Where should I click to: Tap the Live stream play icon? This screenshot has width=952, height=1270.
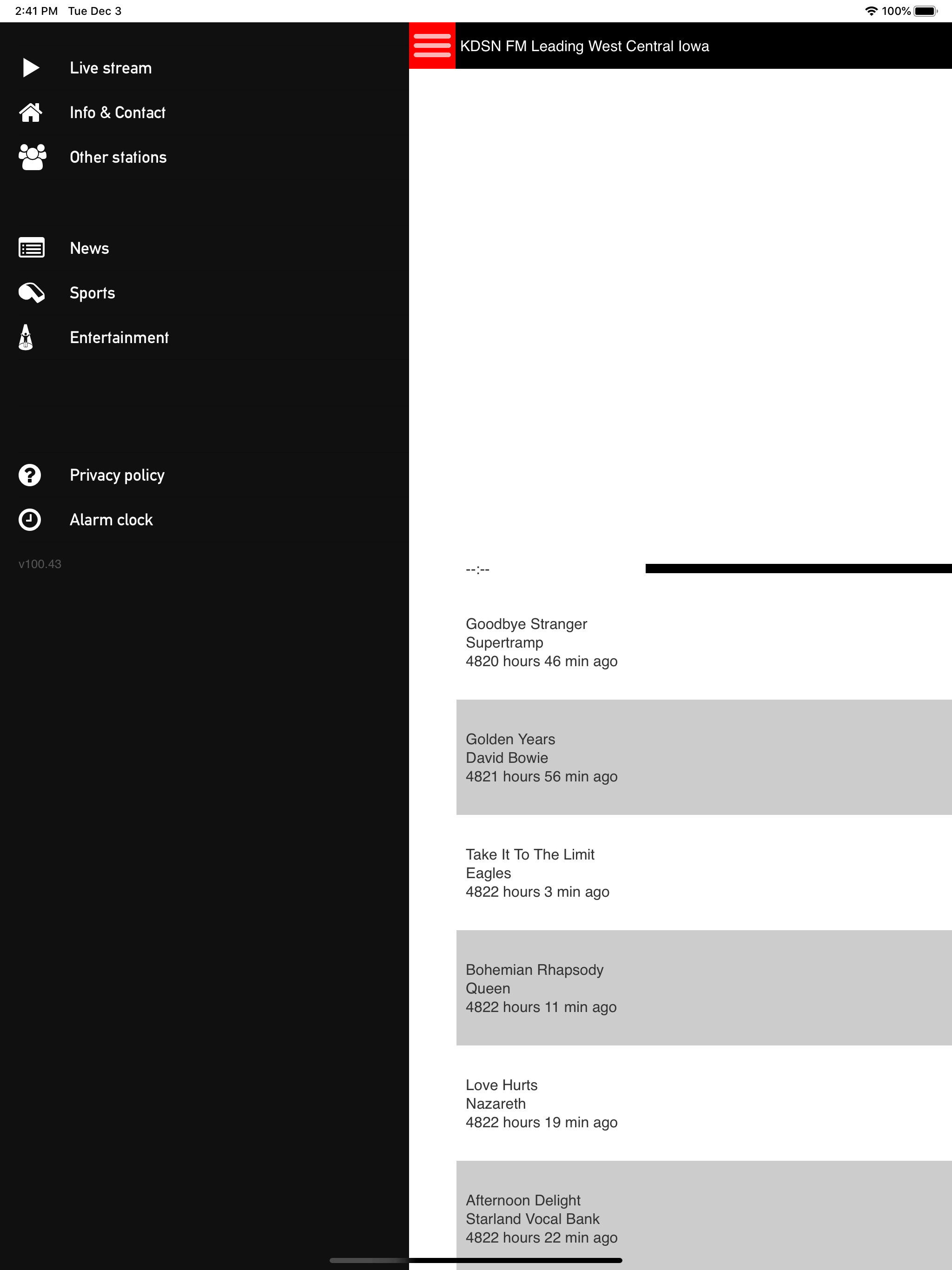click(x=31, y=68)
